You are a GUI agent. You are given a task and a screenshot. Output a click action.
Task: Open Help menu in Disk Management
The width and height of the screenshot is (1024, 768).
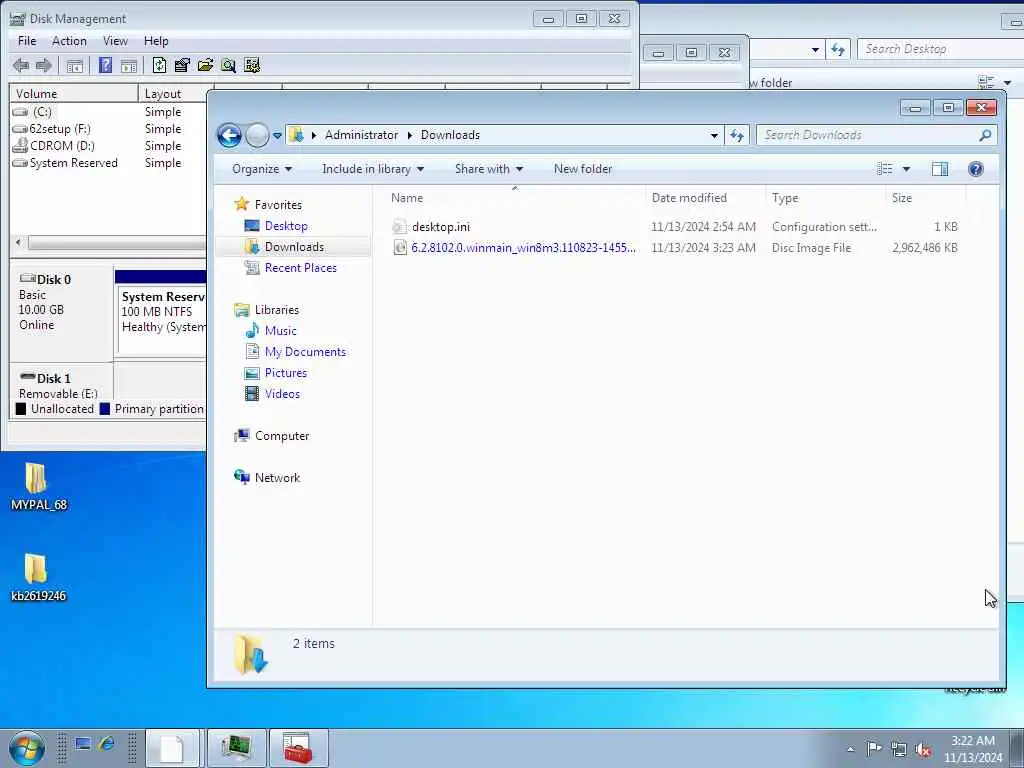156,40
